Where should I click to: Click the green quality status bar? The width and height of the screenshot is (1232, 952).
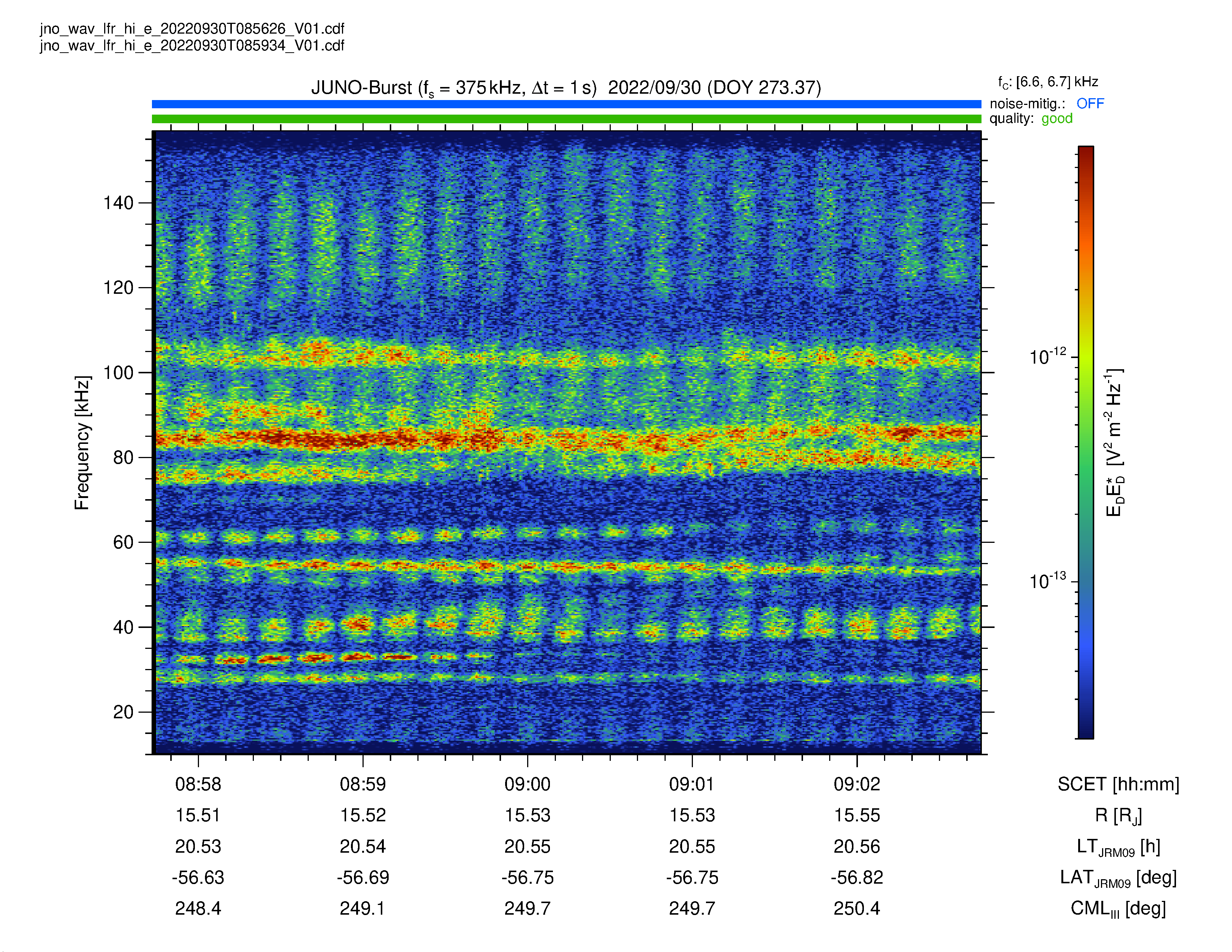(566, 119)
